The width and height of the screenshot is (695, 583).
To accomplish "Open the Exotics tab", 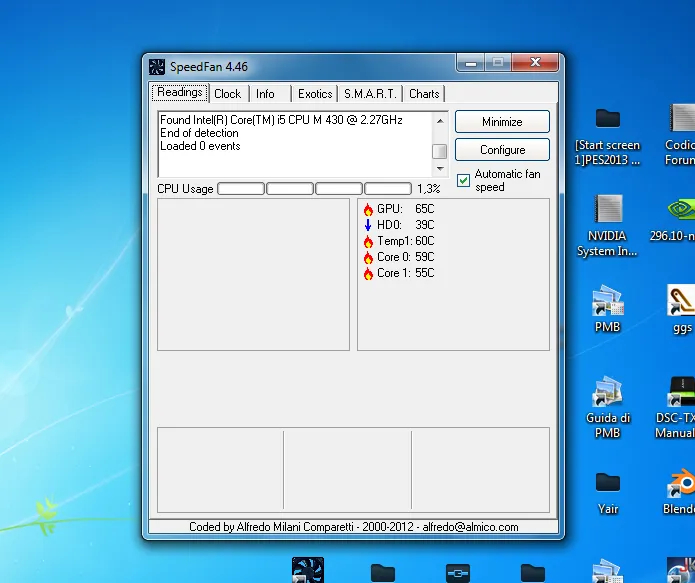I will pos(315,94).
